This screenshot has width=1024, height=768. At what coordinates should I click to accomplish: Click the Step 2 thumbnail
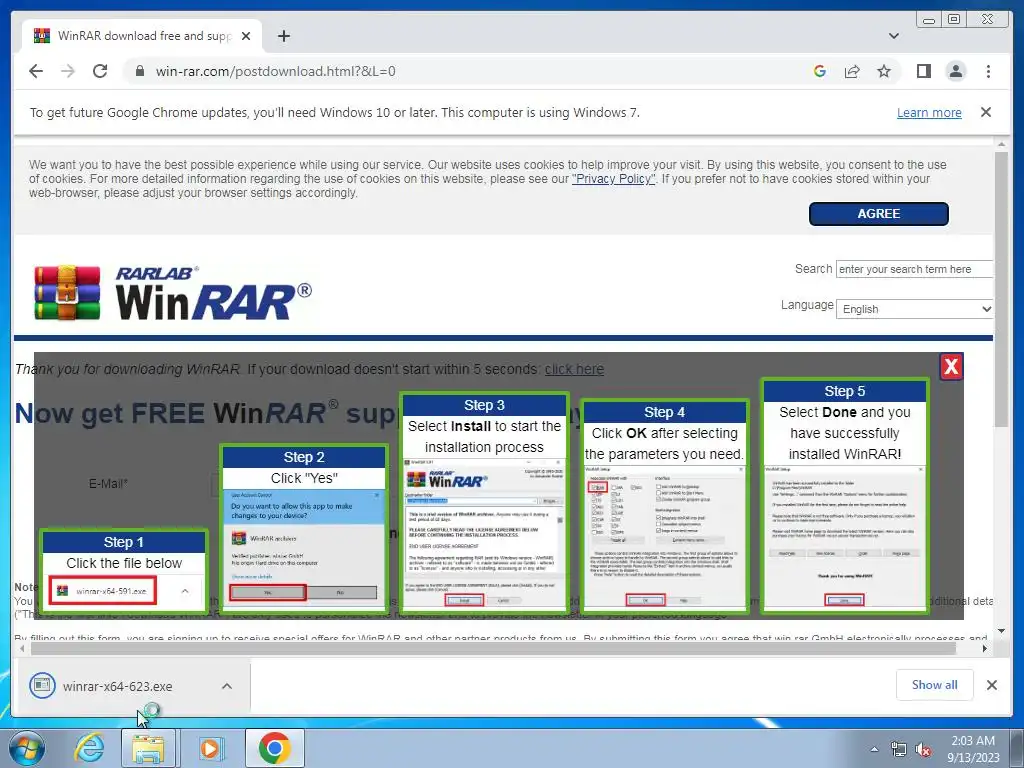(304, 529)
